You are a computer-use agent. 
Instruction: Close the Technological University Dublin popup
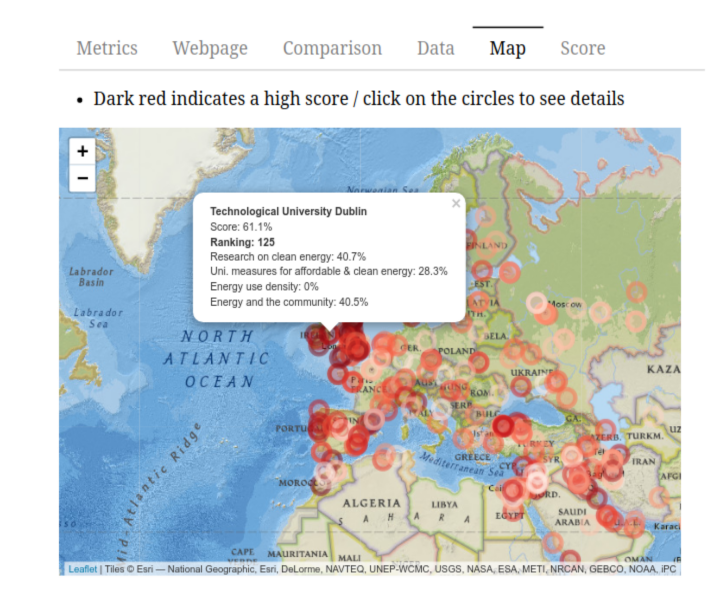point(456,204)
